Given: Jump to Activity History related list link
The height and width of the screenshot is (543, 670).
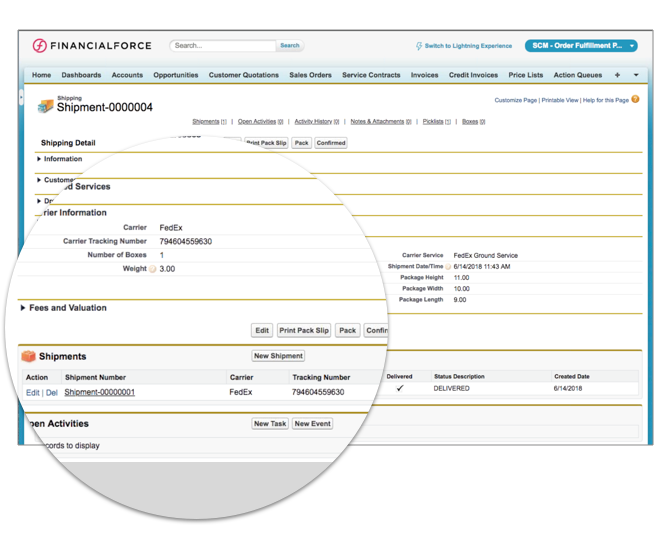Looking at the screenshot, I should pos(317,121).
